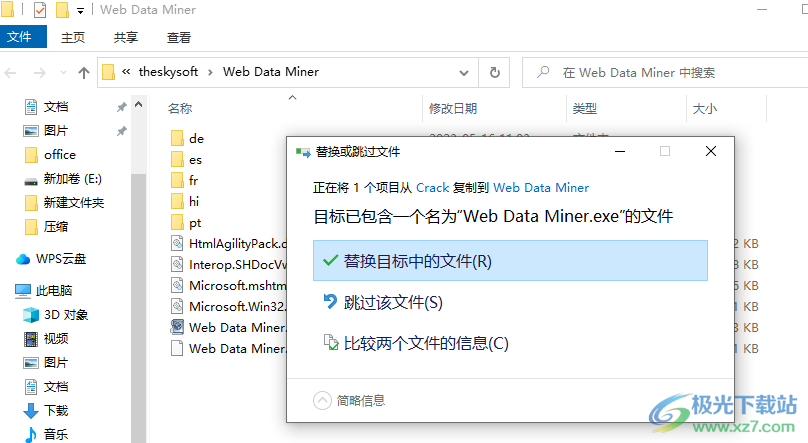Collapse details with the 简略信息 chevron

click(322, 400)
